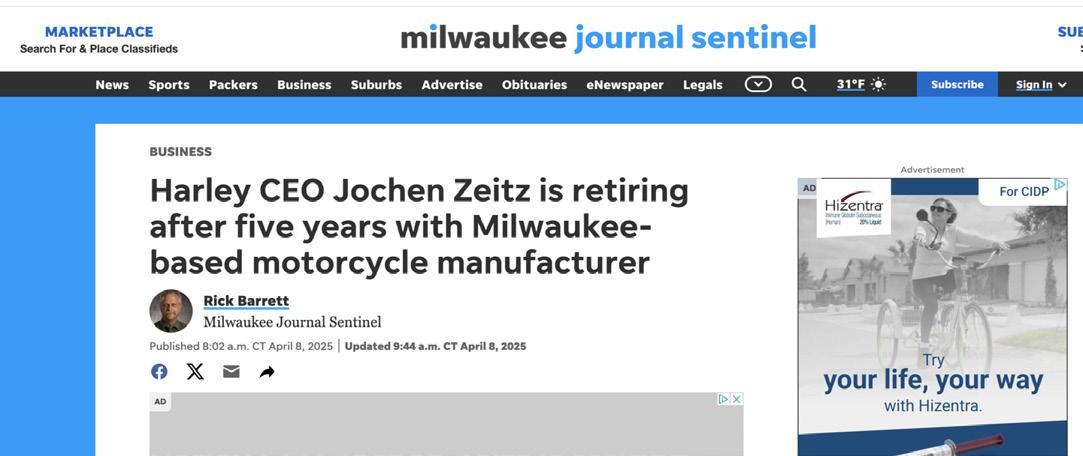Expand the more sections dropdown

[758, 85]
